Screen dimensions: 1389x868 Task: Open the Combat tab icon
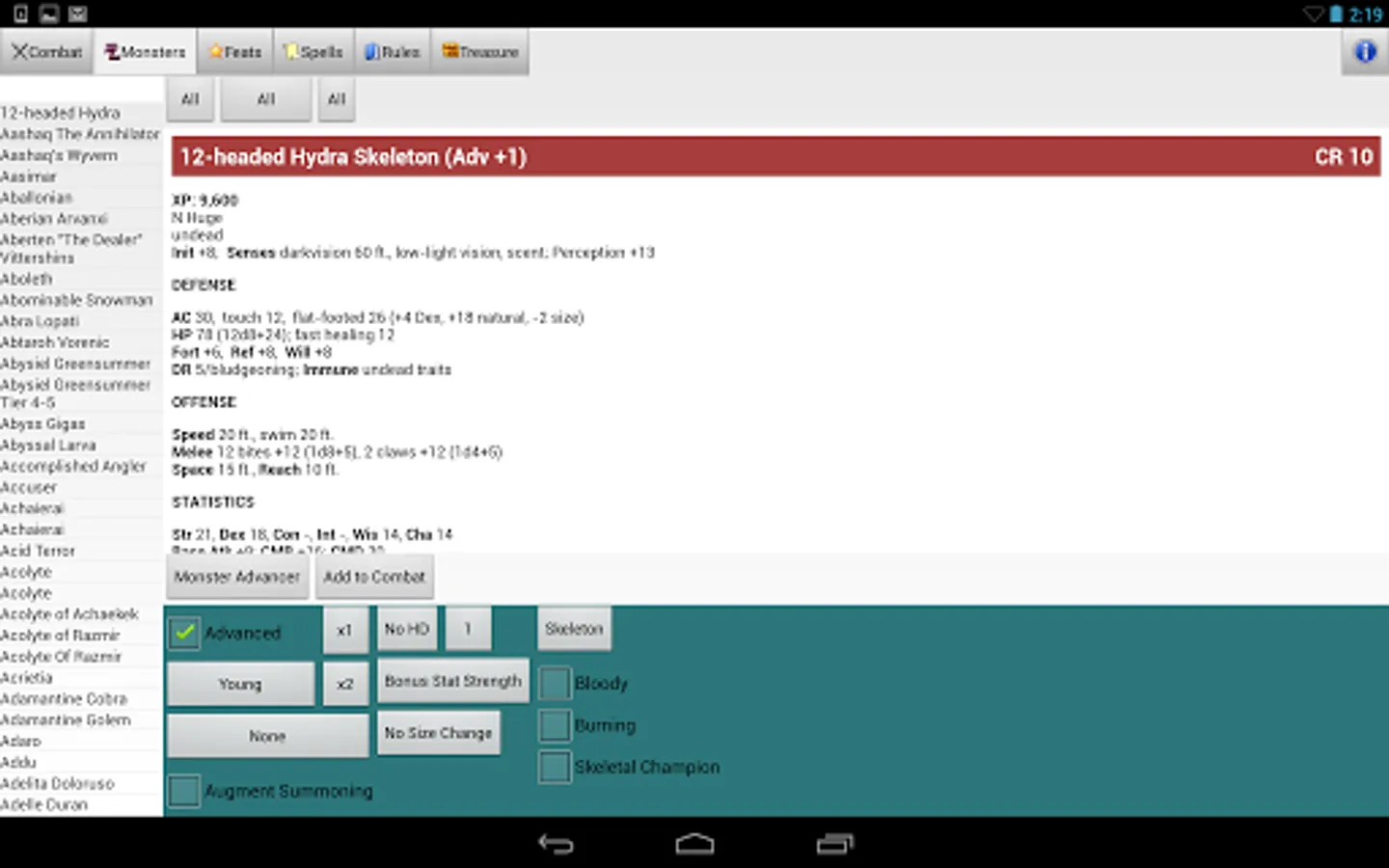click(23, 51)
